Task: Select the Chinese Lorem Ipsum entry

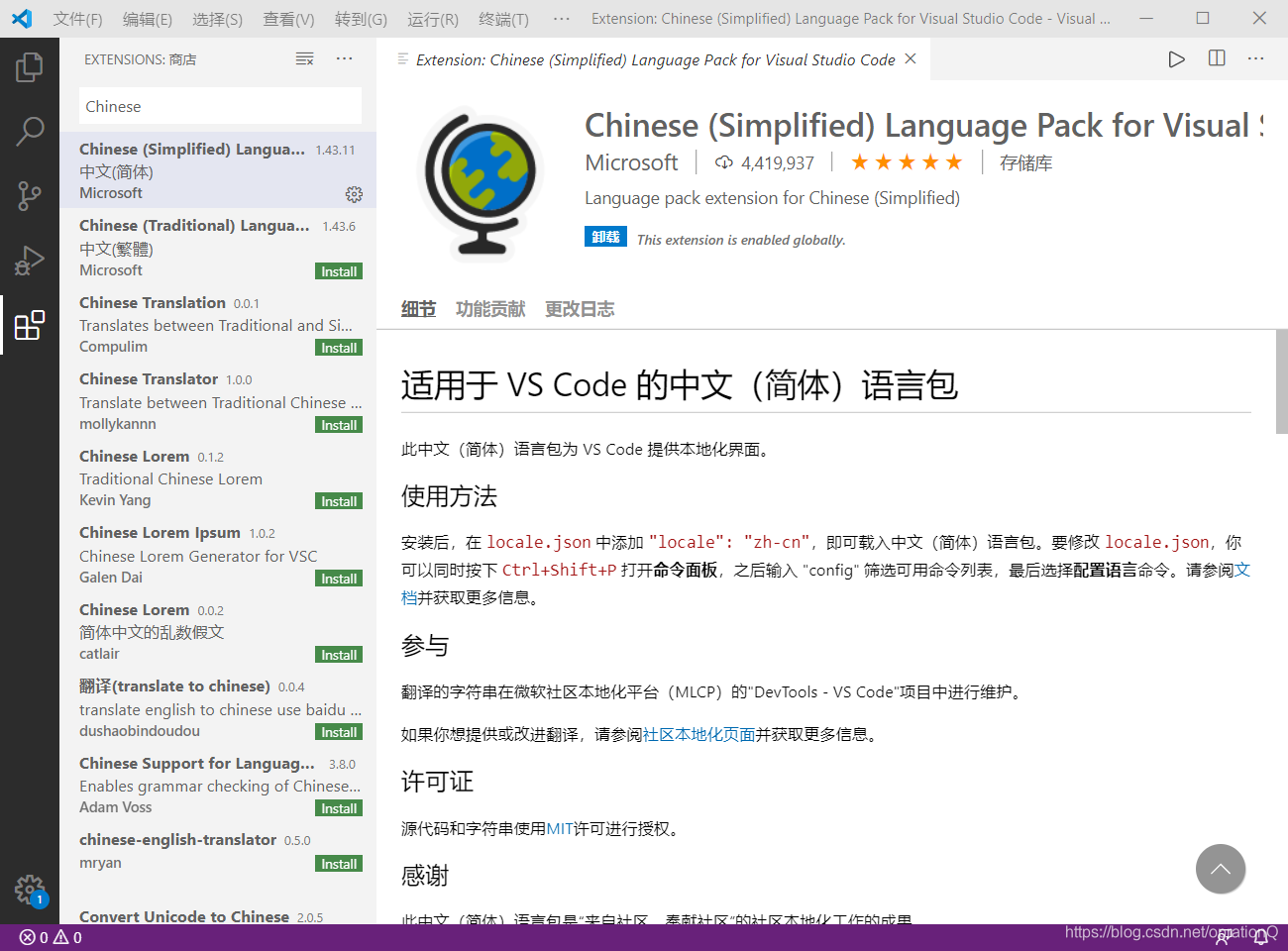Action: pos(218,554)
